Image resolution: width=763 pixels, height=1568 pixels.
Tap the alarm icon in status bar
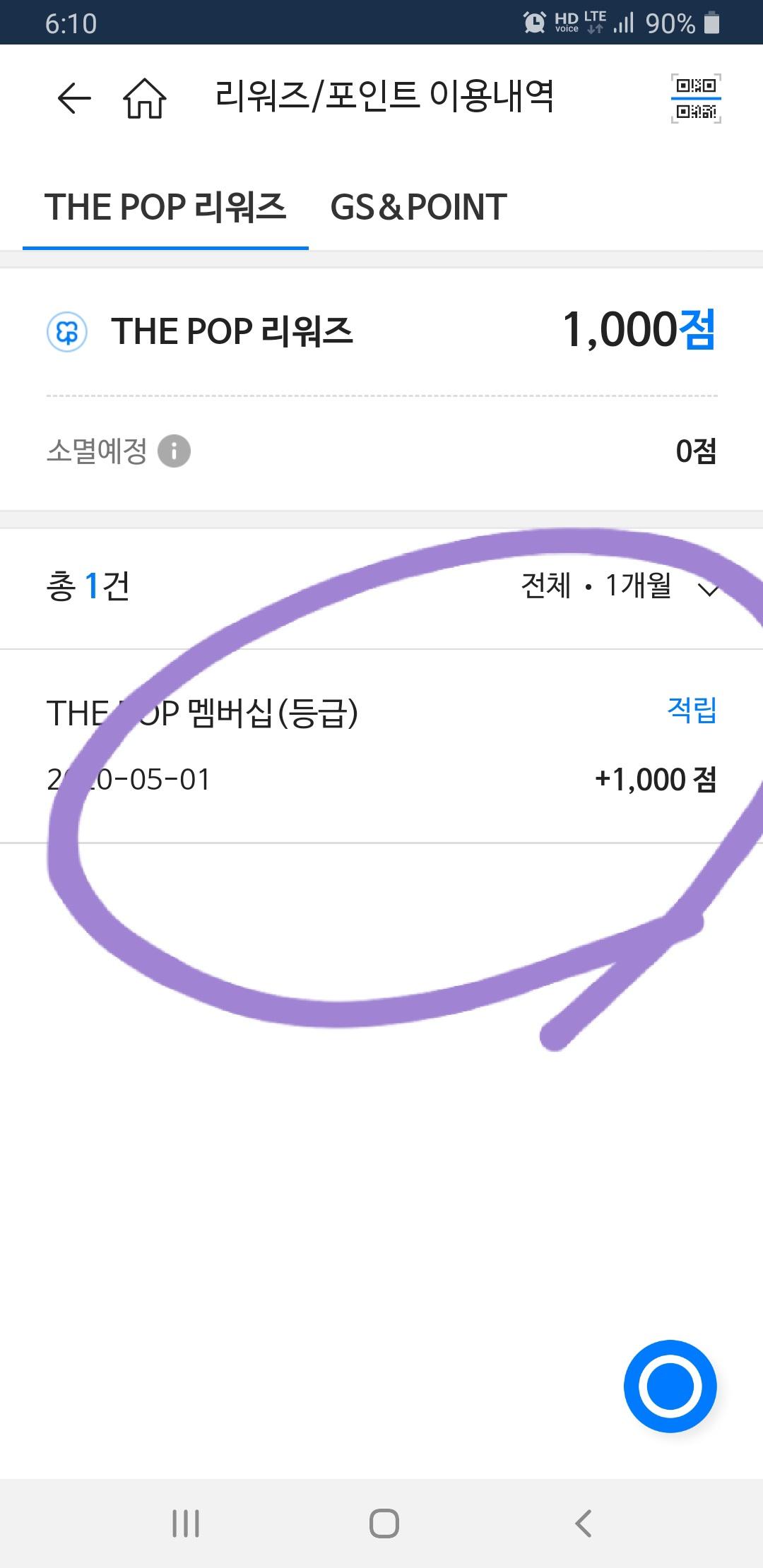pos(535,23)
